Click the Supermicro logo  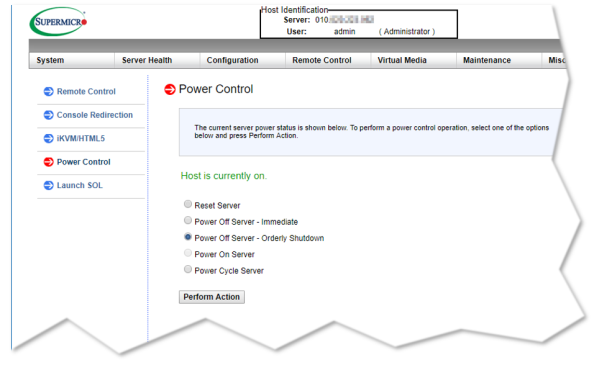tap(58, 22)
